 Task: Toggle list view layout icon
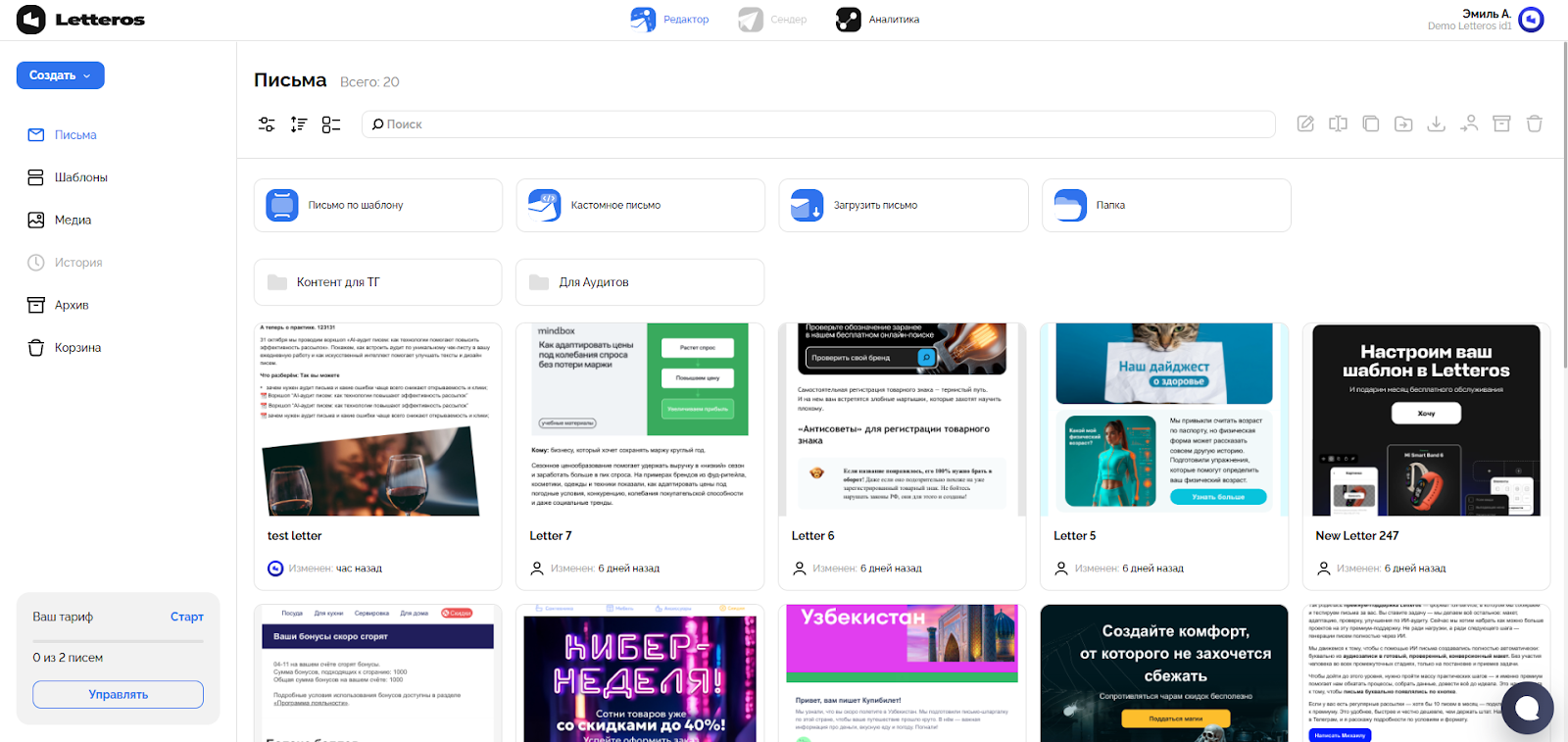[331, 124]
